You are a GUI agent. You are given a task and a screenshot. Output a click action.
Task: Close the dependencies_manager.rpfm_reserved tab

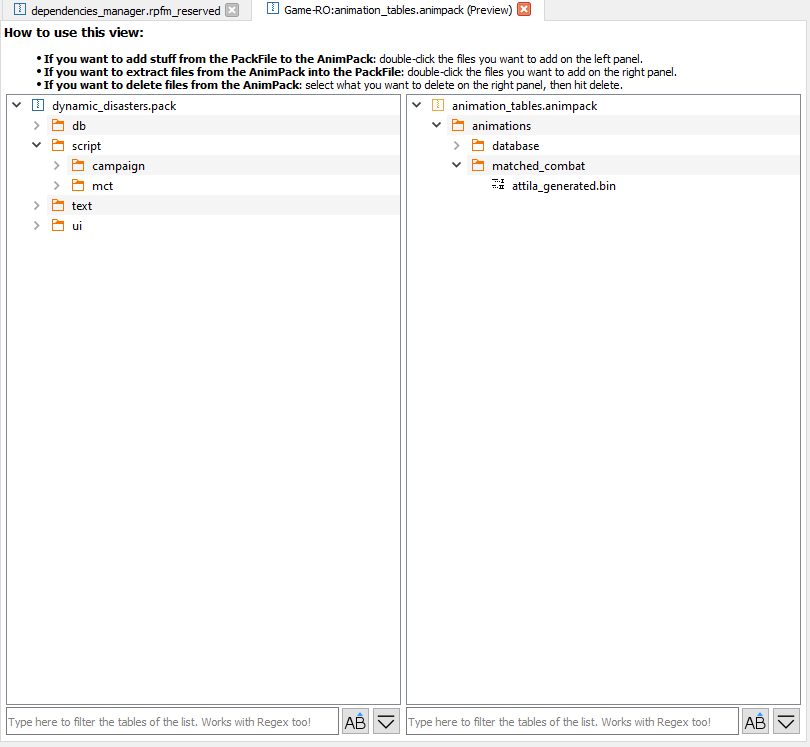tap(232, 11)
